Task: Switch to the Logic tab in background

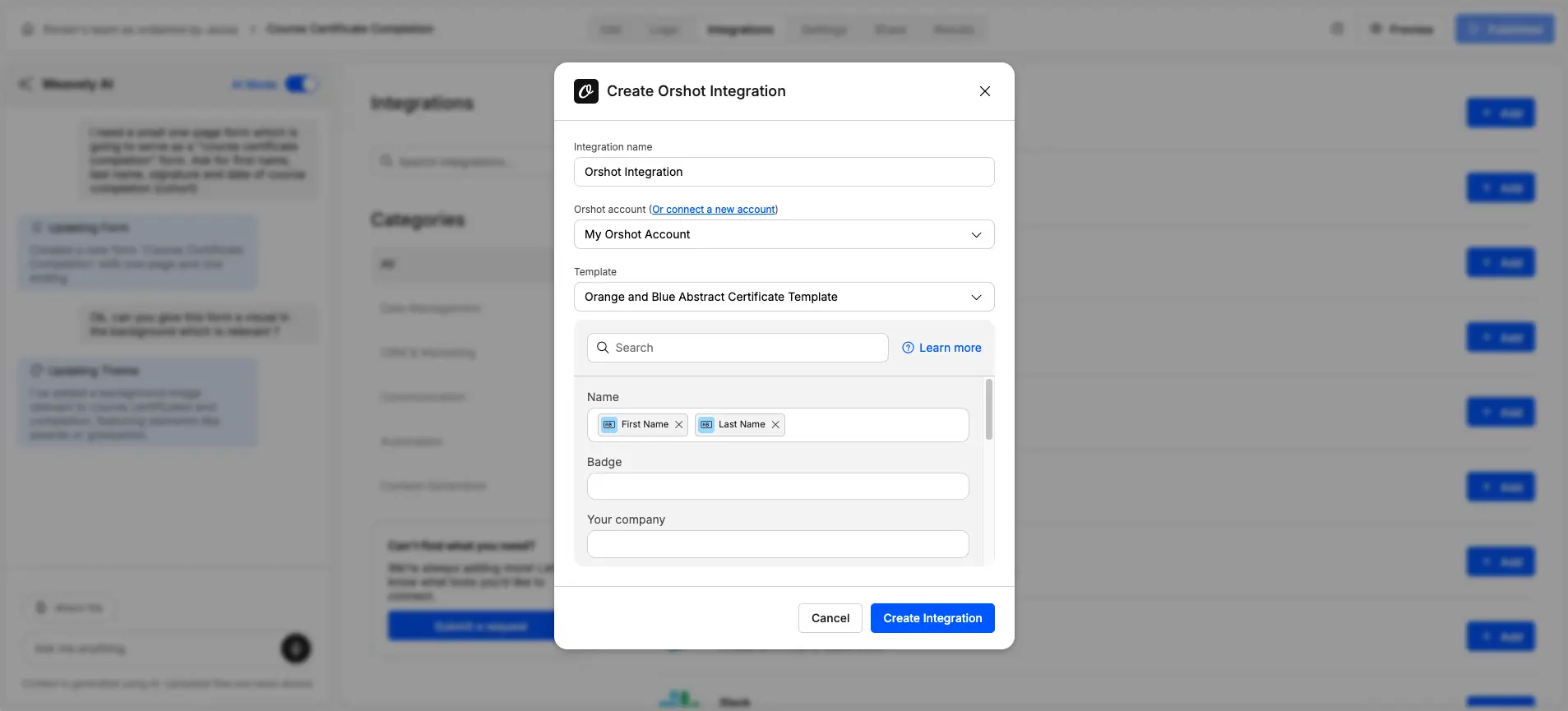Action: point(664,30)
